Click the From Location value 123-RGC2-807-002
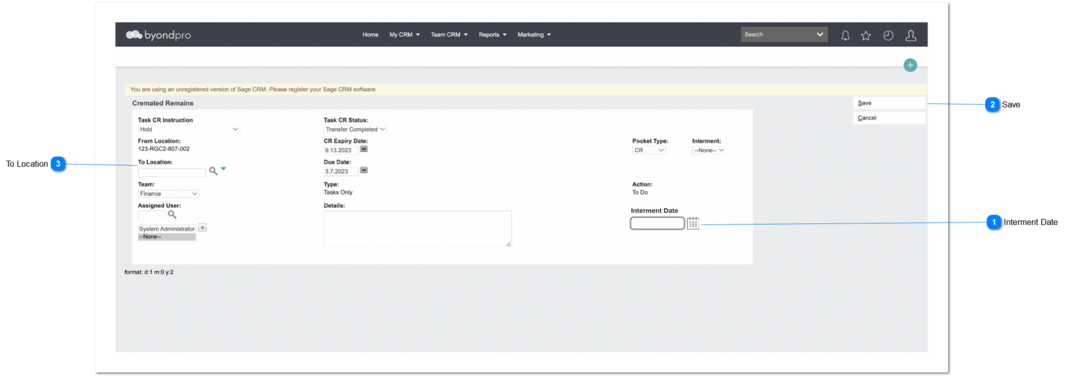 (164, 149)
